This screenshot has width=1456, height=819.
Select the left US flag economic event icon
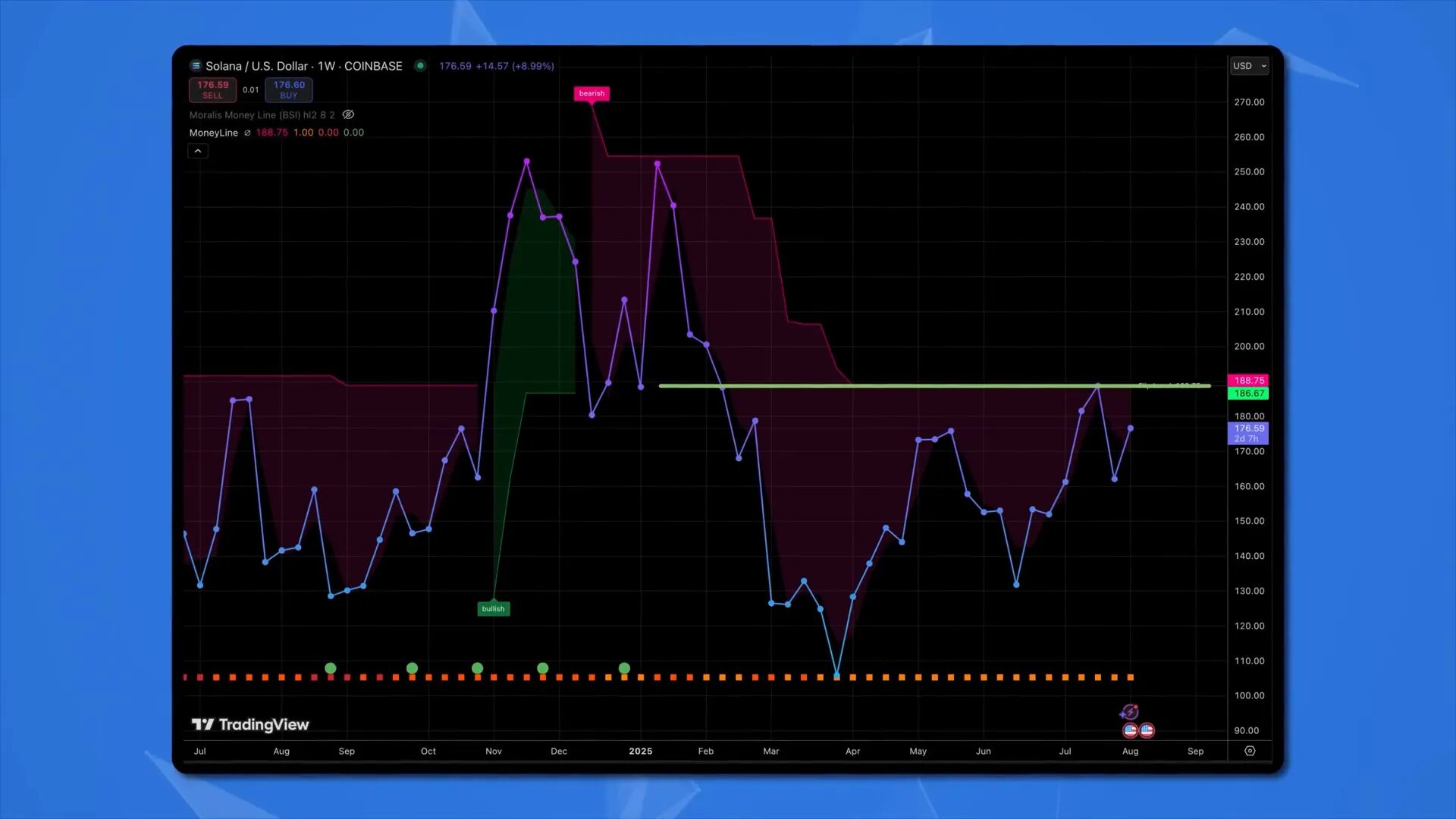[x=1131, y=730]
